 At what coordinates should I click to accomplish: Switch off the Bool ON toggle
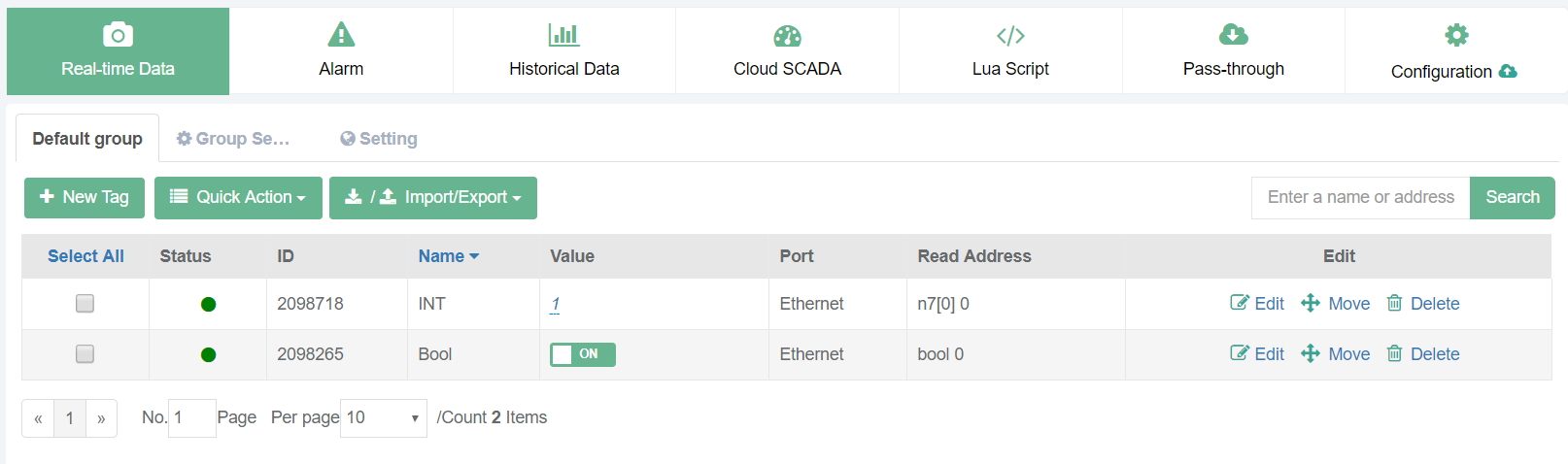[x=582, y=354]
